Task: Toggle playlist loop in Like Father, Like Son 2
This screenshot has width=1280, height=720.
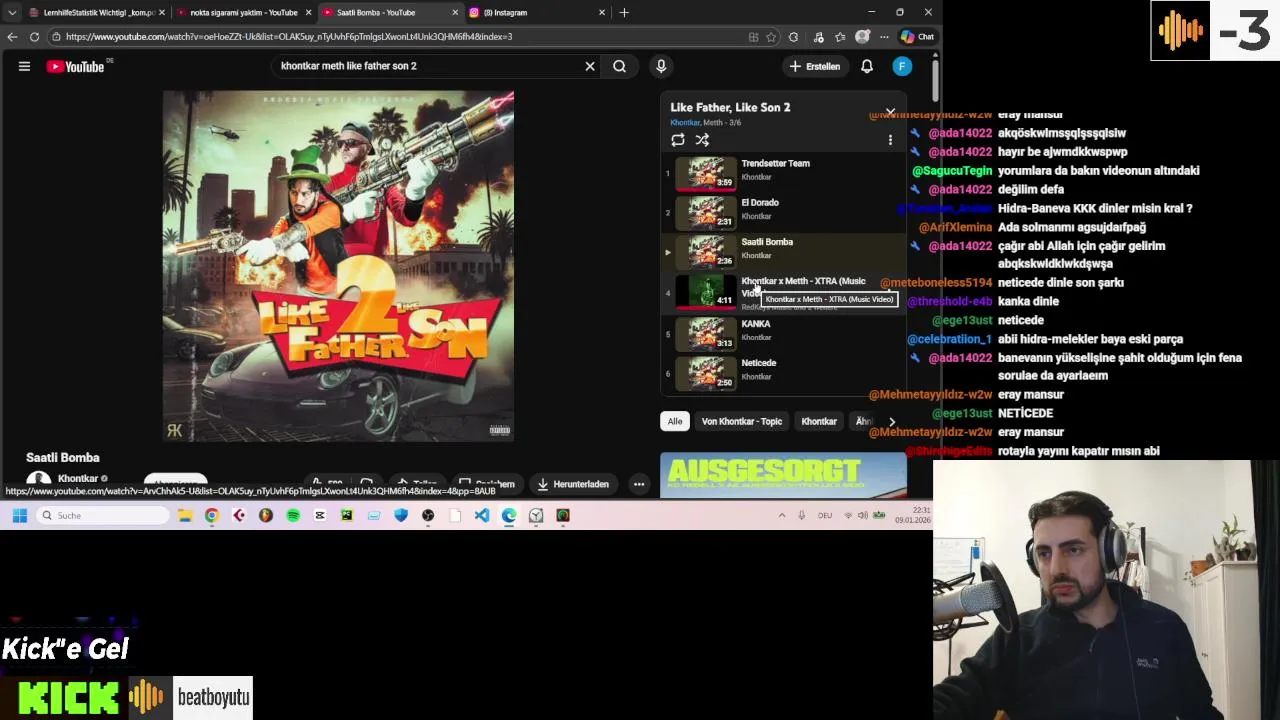Action: pyautogui.click(x=678, y=140)
